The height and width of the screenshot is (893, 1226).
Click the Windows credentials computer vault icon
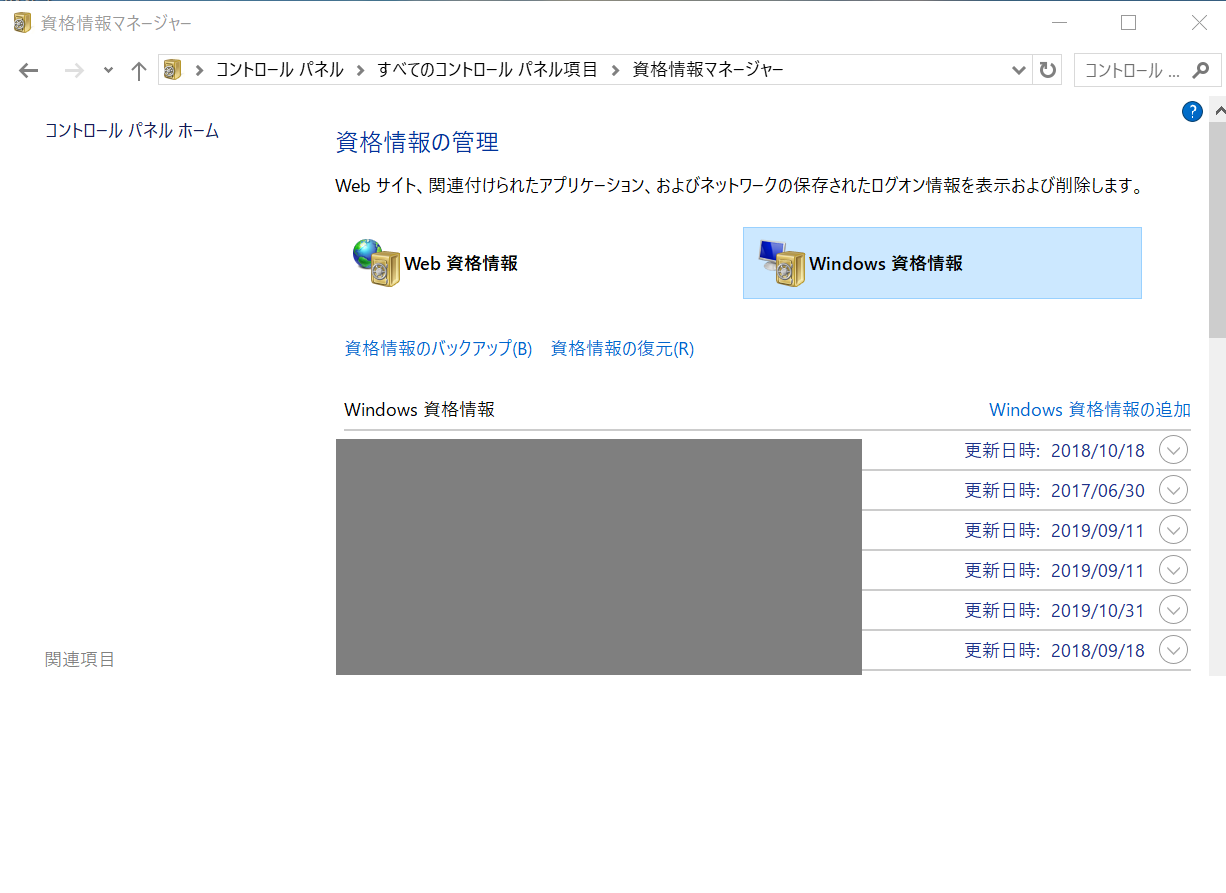tap(782, 263)
